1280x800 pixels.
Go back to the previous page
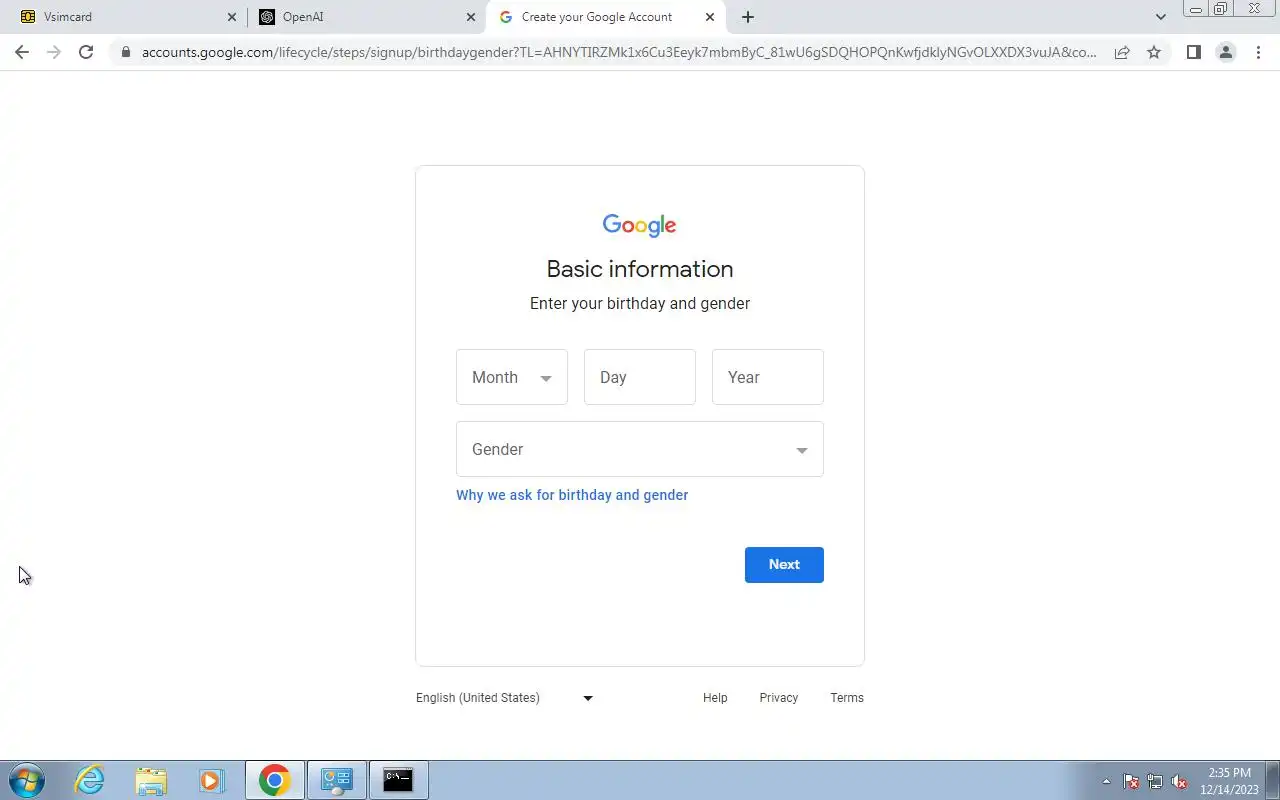[x=22, y=52]
